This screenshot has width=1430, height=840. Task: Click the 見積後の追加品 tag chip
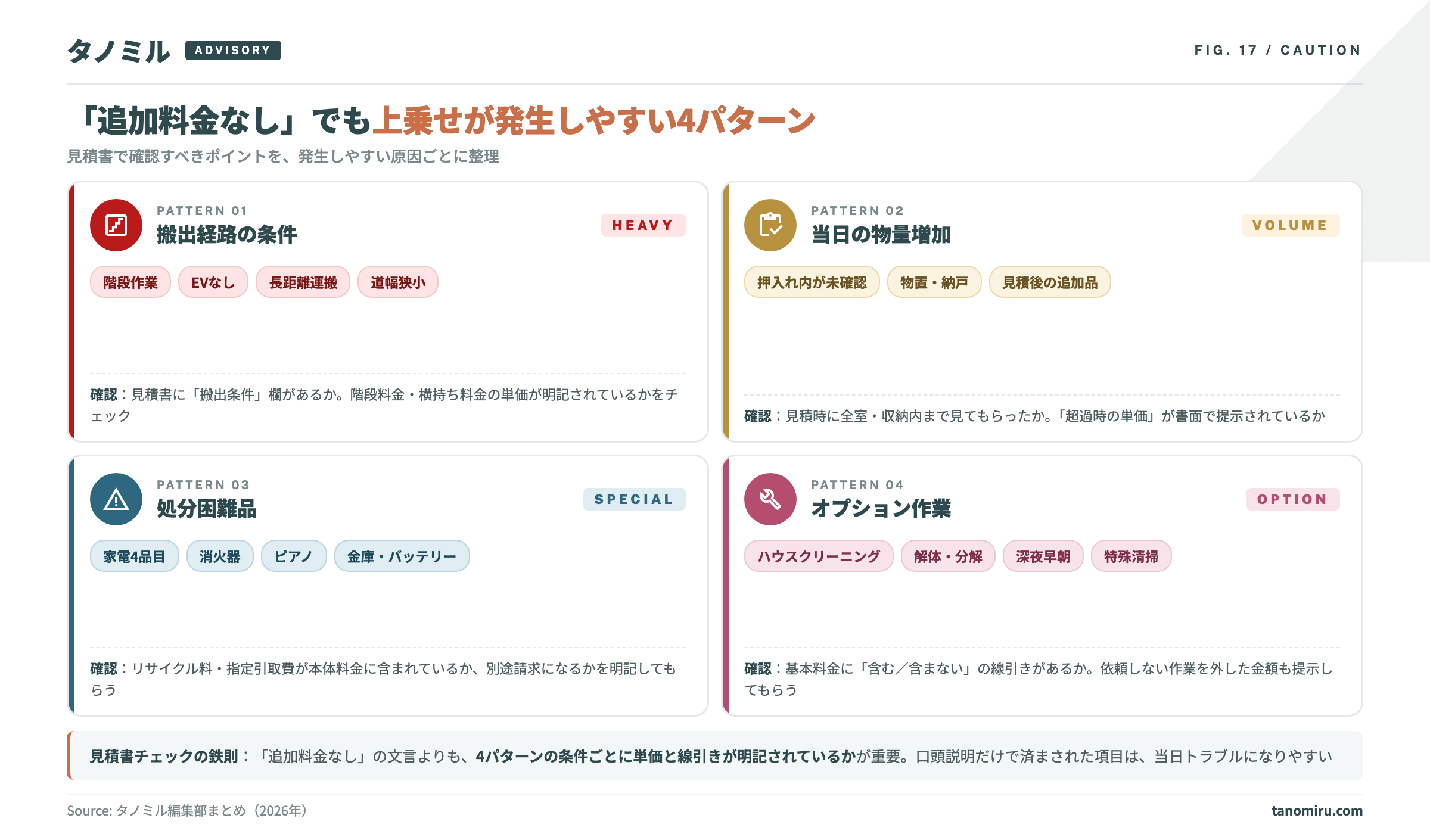(x=1049, y=282)
